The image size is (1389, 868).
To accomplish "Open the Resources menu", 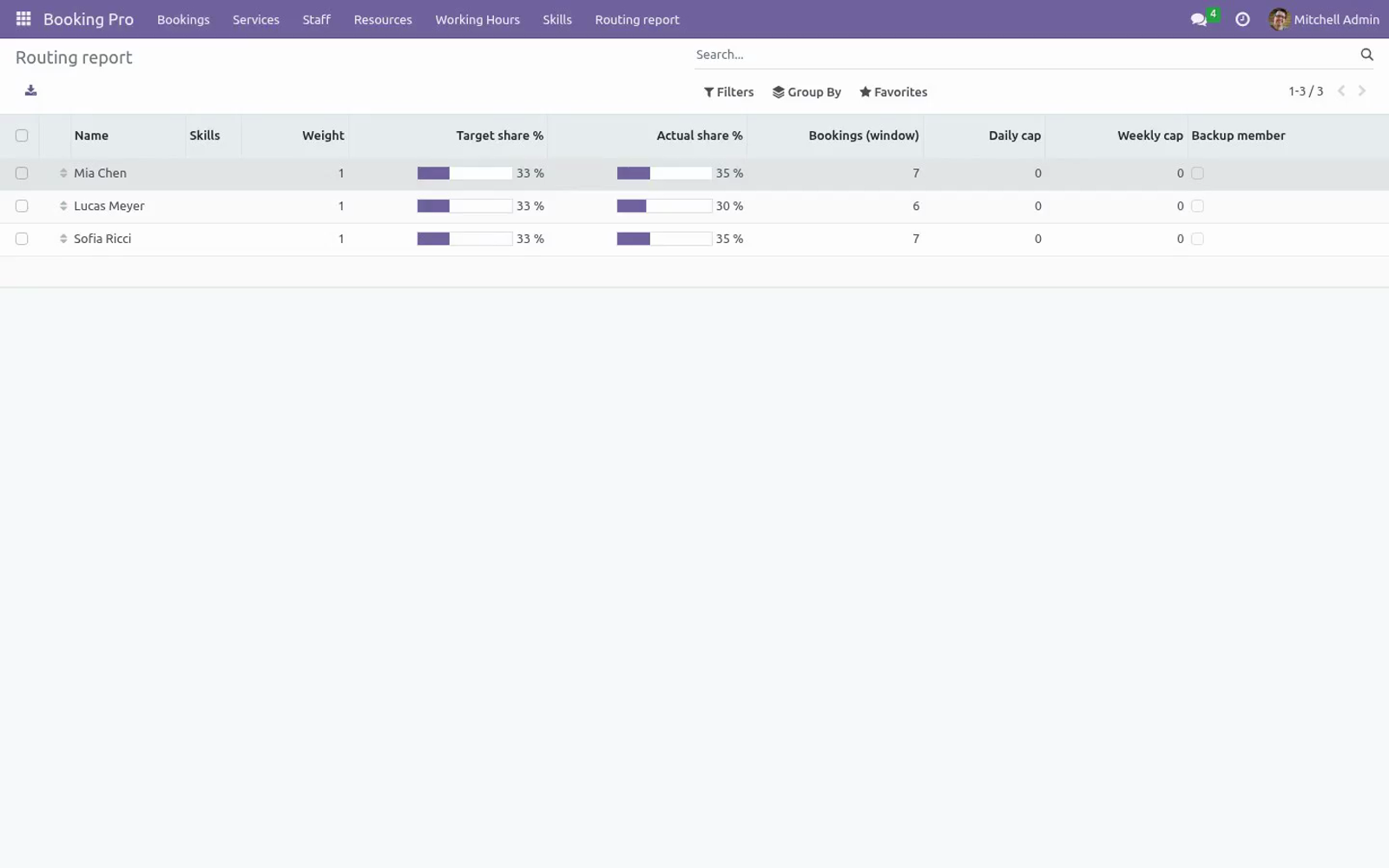I will [x=383, y=19].
